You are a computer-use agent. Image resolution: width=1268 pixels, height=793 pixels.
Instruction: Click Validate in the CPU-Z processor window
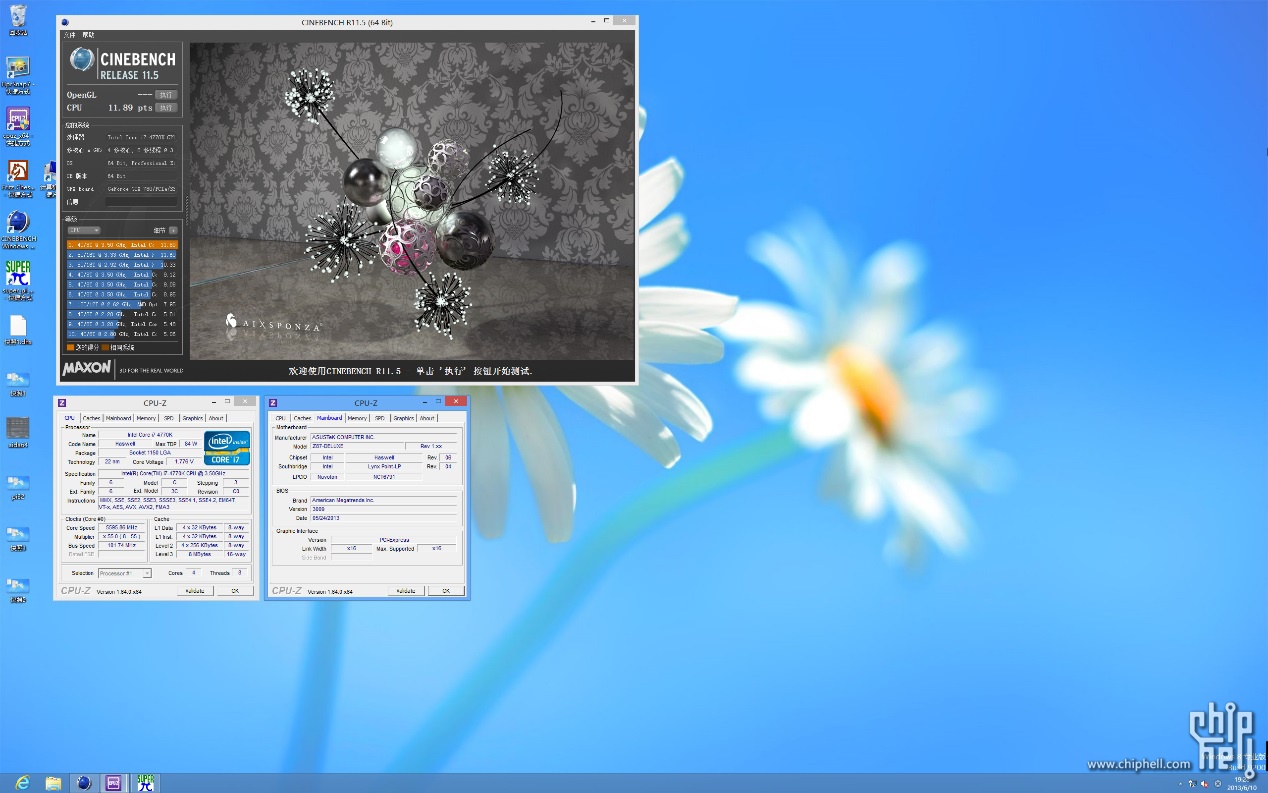pos(195,591)
